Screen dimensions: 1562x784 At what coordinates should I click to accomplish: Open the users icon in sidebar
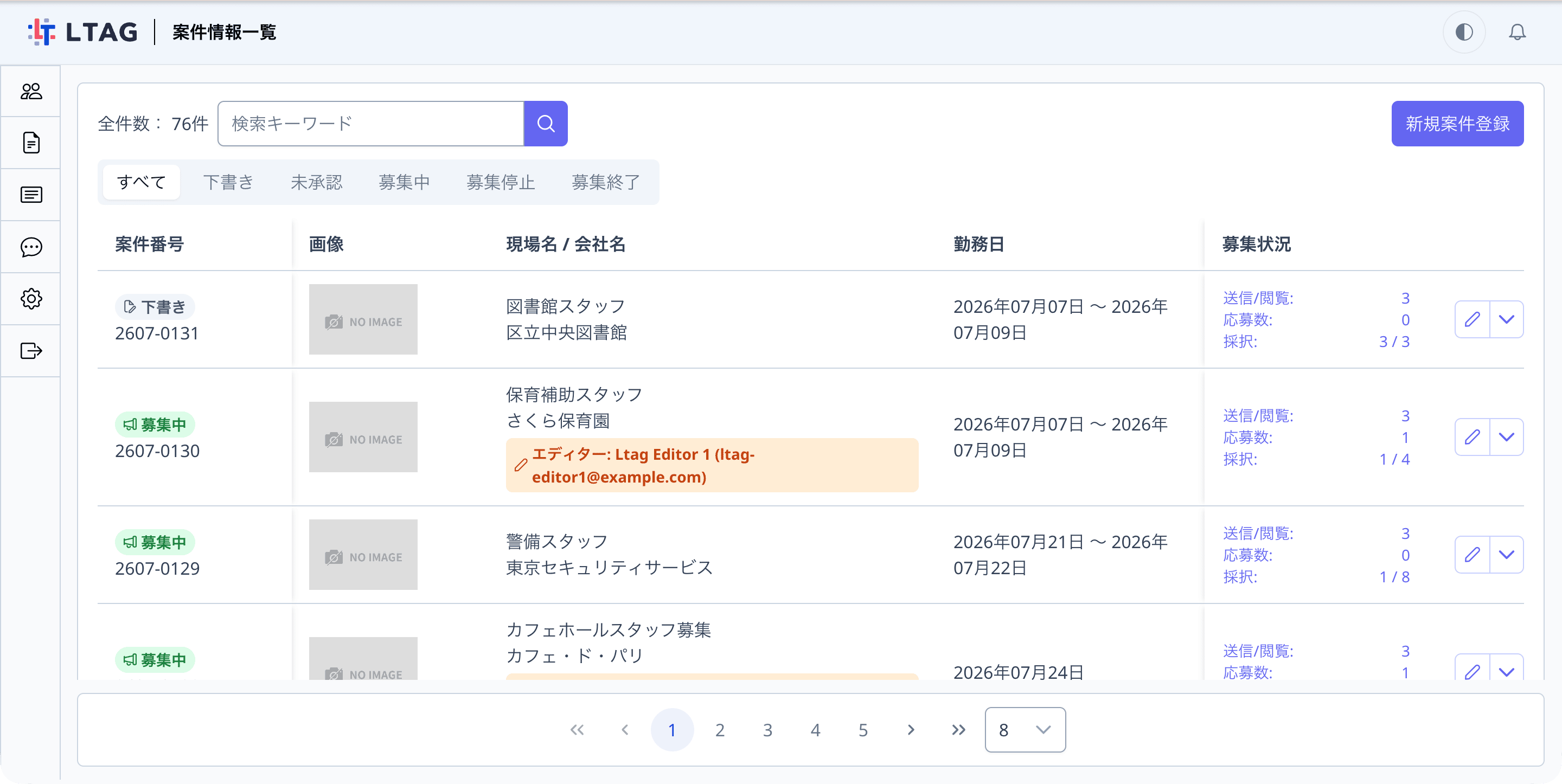[31, 91]
